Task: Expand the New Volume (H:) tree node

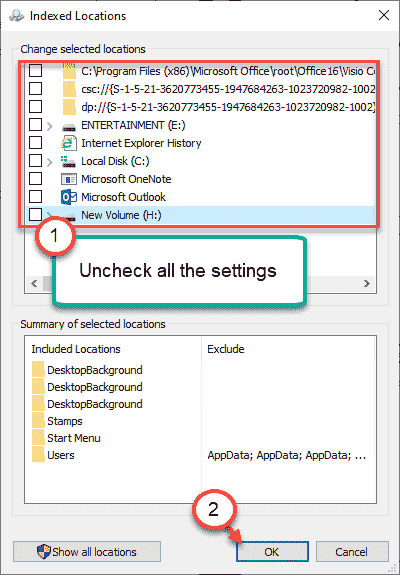Action: pos(50,214)
